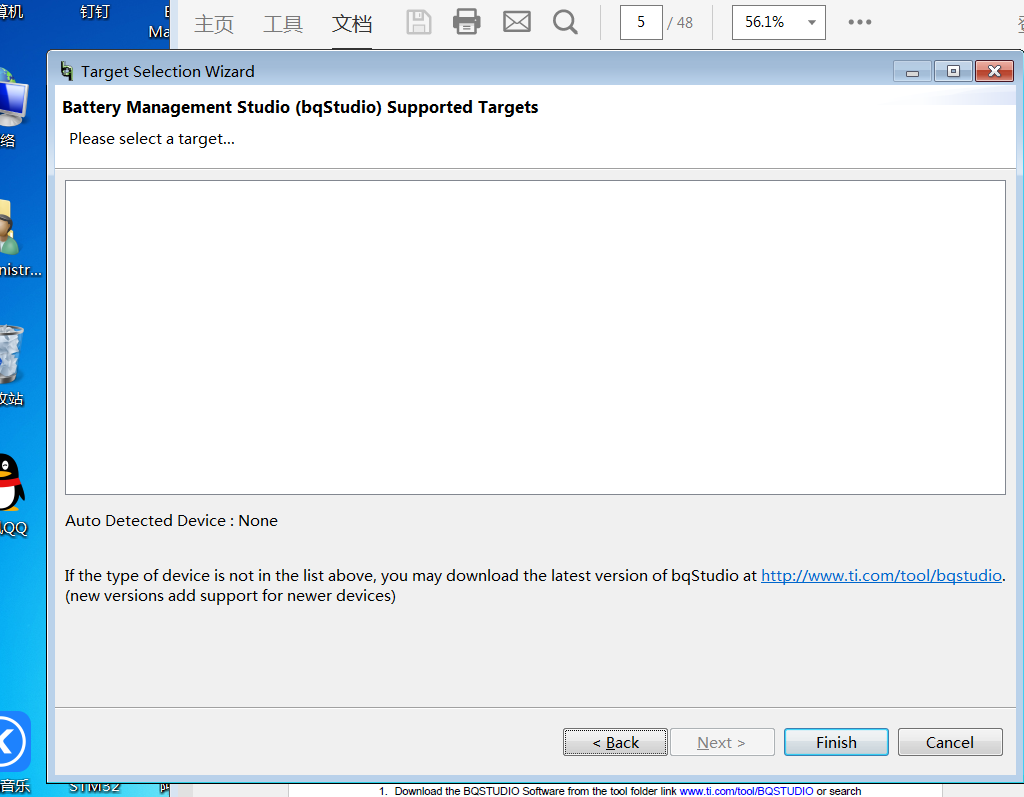Open the zoom level dropdown showing 56.1%
Image resolution: width=1024 pixels, height=797 pixels.
(778, 21)
